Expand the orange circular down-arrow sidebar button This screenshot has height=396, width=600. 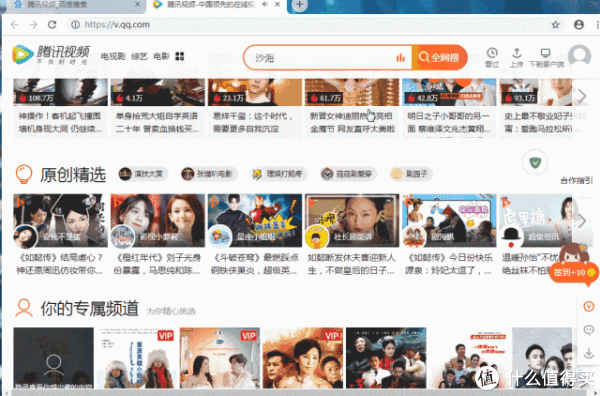589,306
